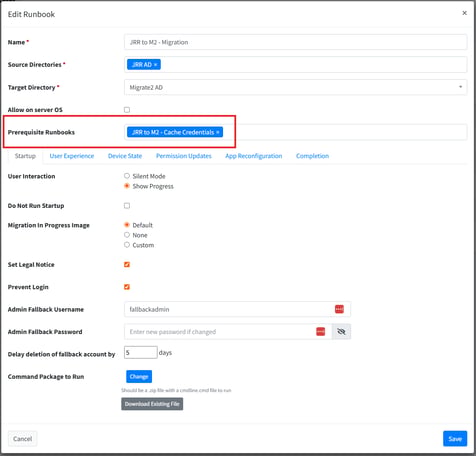The width and height of the screenshot is (476, 456).
Task: Choose Custom migration in progress image
Action: pyautogui.click(x=127, y=245)
